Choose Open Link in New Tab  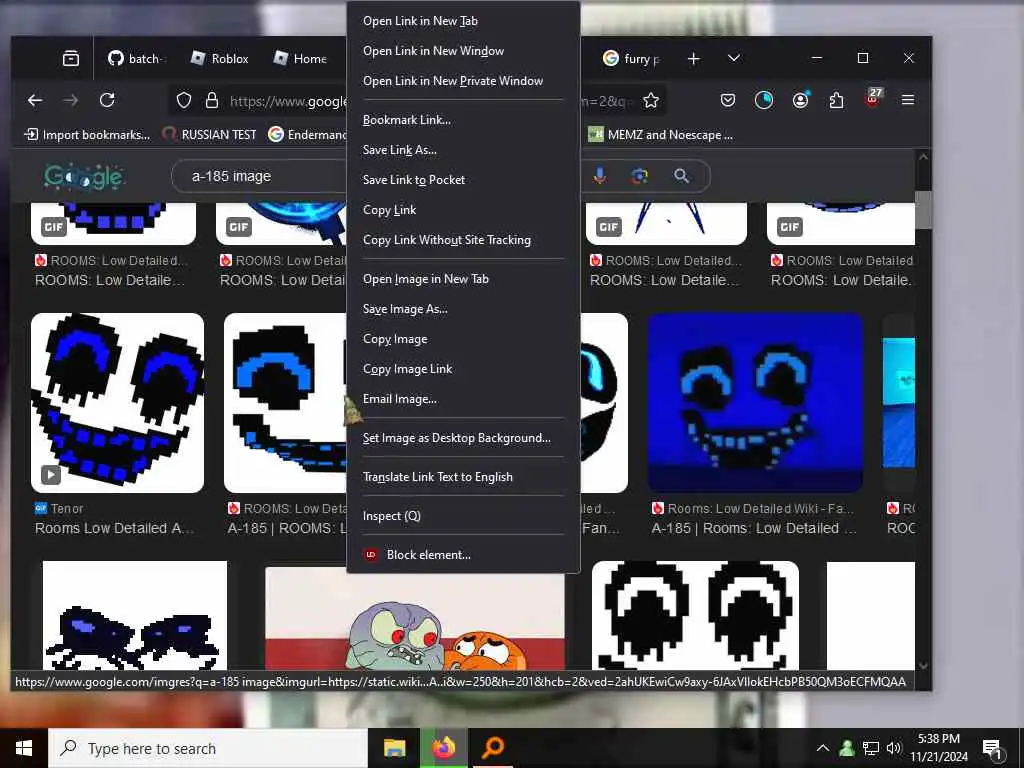463,21
